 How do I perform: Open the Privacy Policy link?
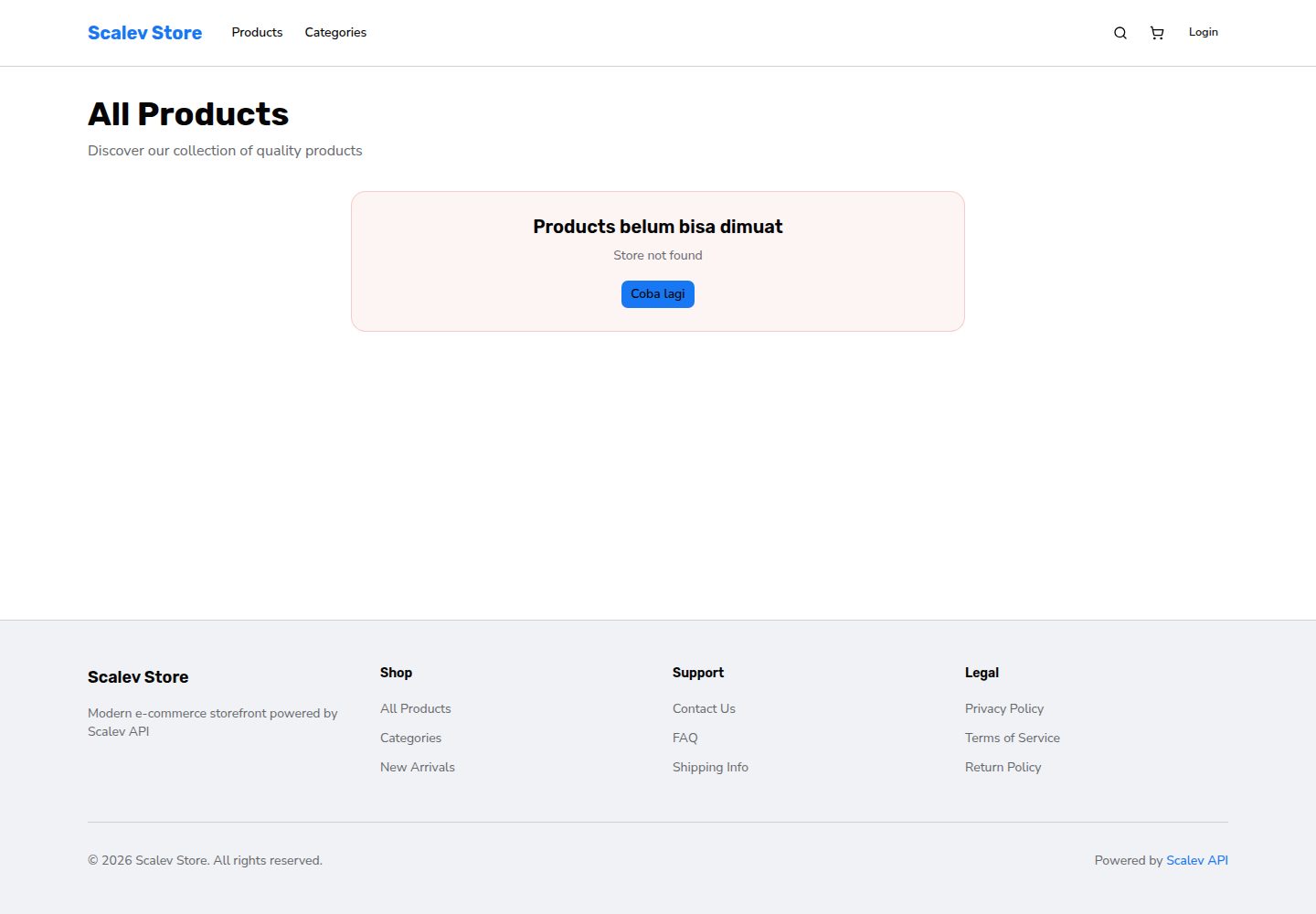1004,708
